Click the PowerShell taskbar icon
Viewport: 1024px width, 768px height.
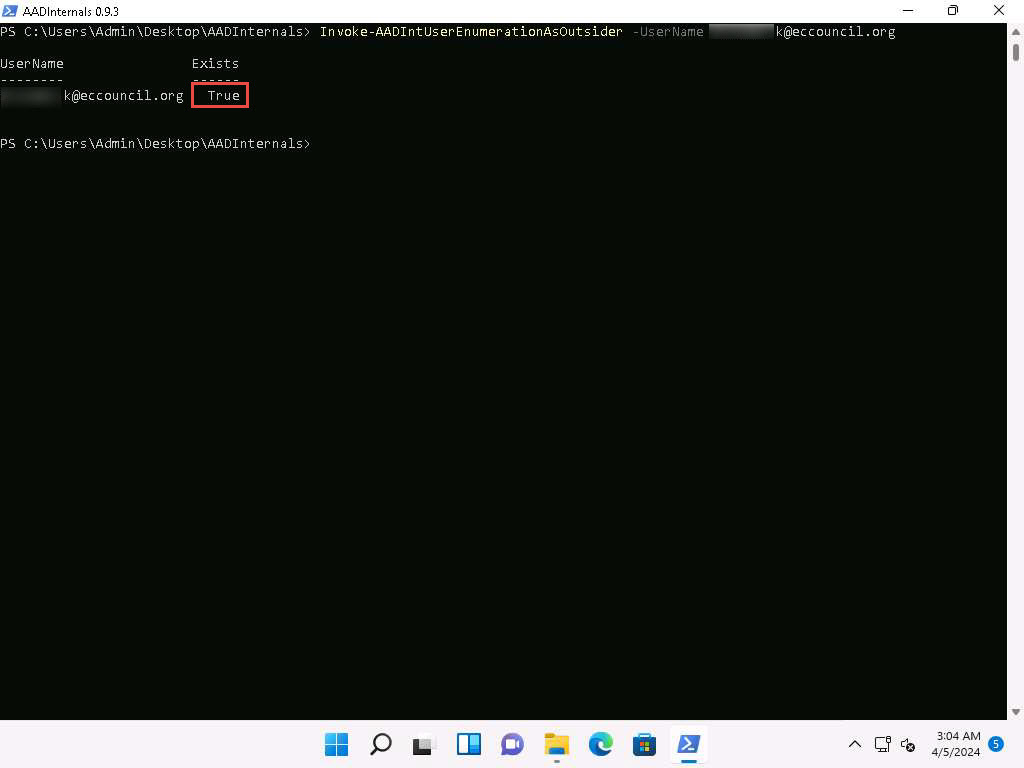(689, 744)
